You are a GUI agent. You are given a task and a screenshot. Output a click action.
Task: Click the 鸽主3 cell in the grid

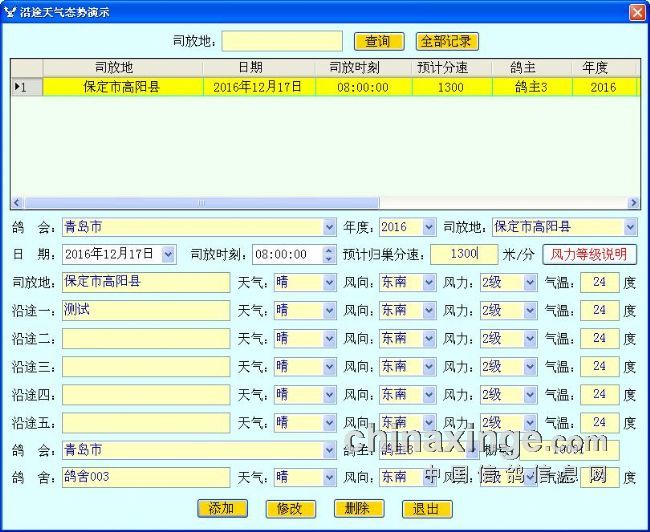[532, 87]
